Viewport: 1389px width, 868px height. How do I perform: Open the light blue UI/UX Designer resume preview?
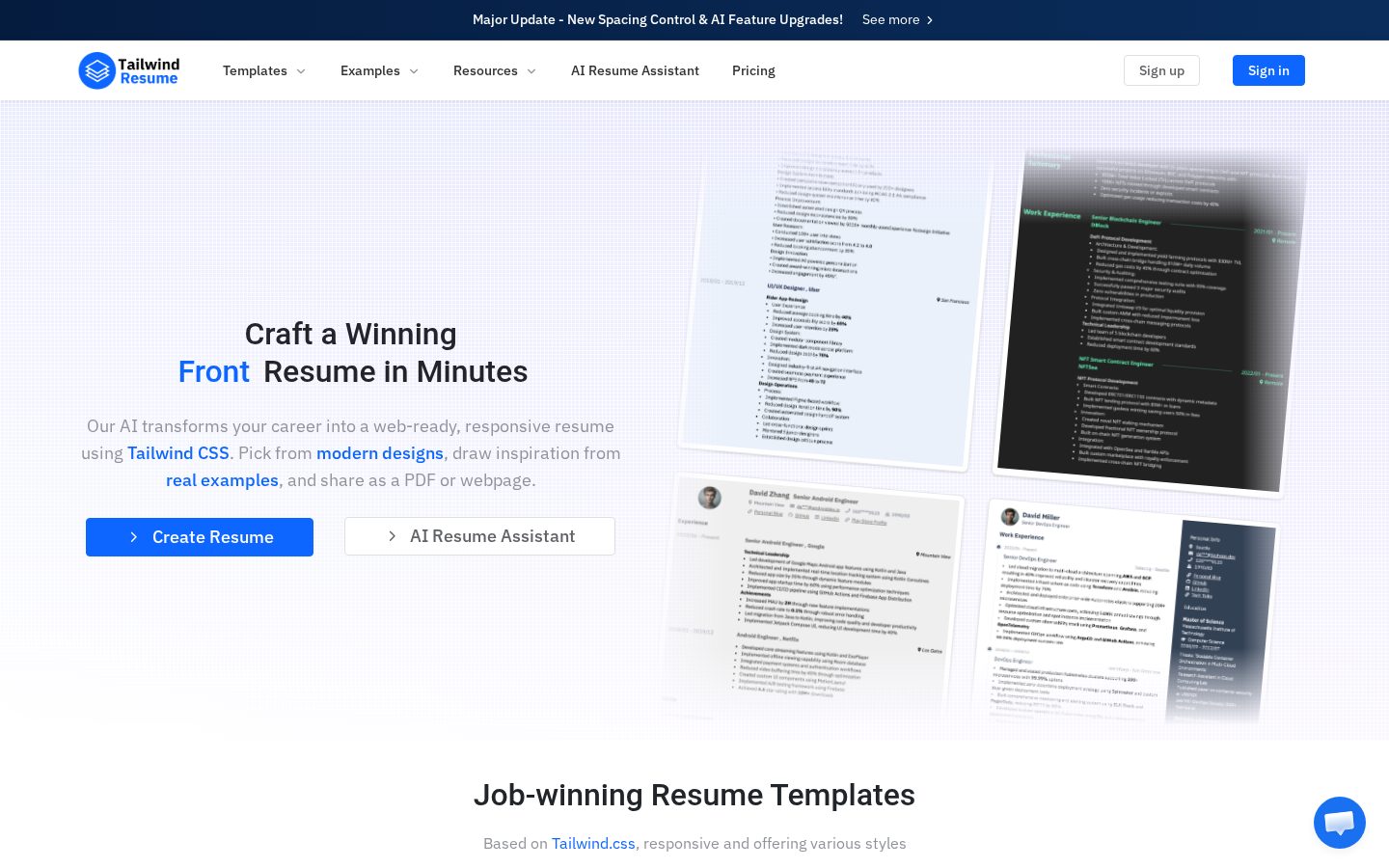(x=835, y=311)
